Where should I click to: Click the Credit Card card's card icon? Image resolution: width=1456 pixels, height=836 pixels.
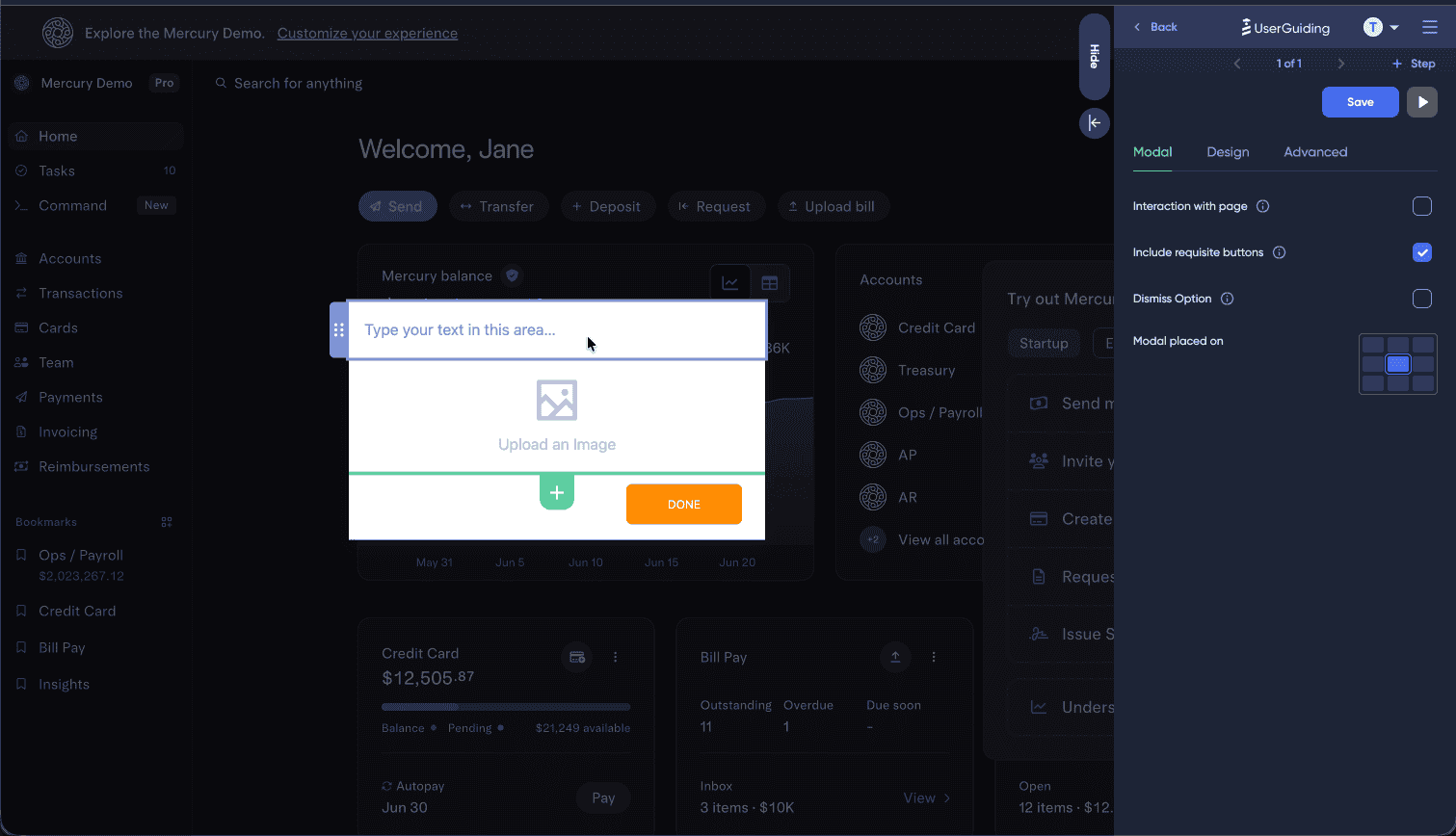[577, 657]
